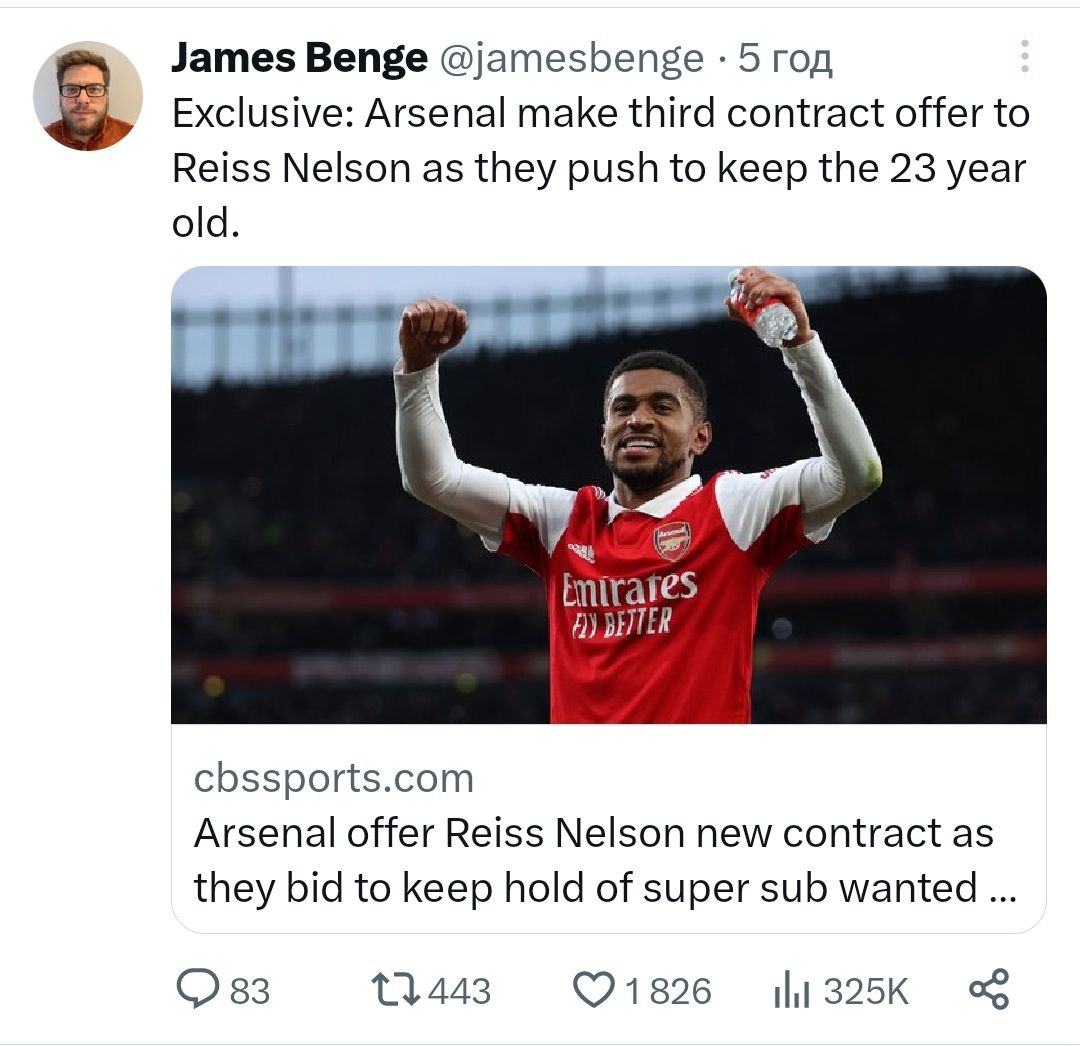Click the water bottle in the photo

tap(766, 308)
